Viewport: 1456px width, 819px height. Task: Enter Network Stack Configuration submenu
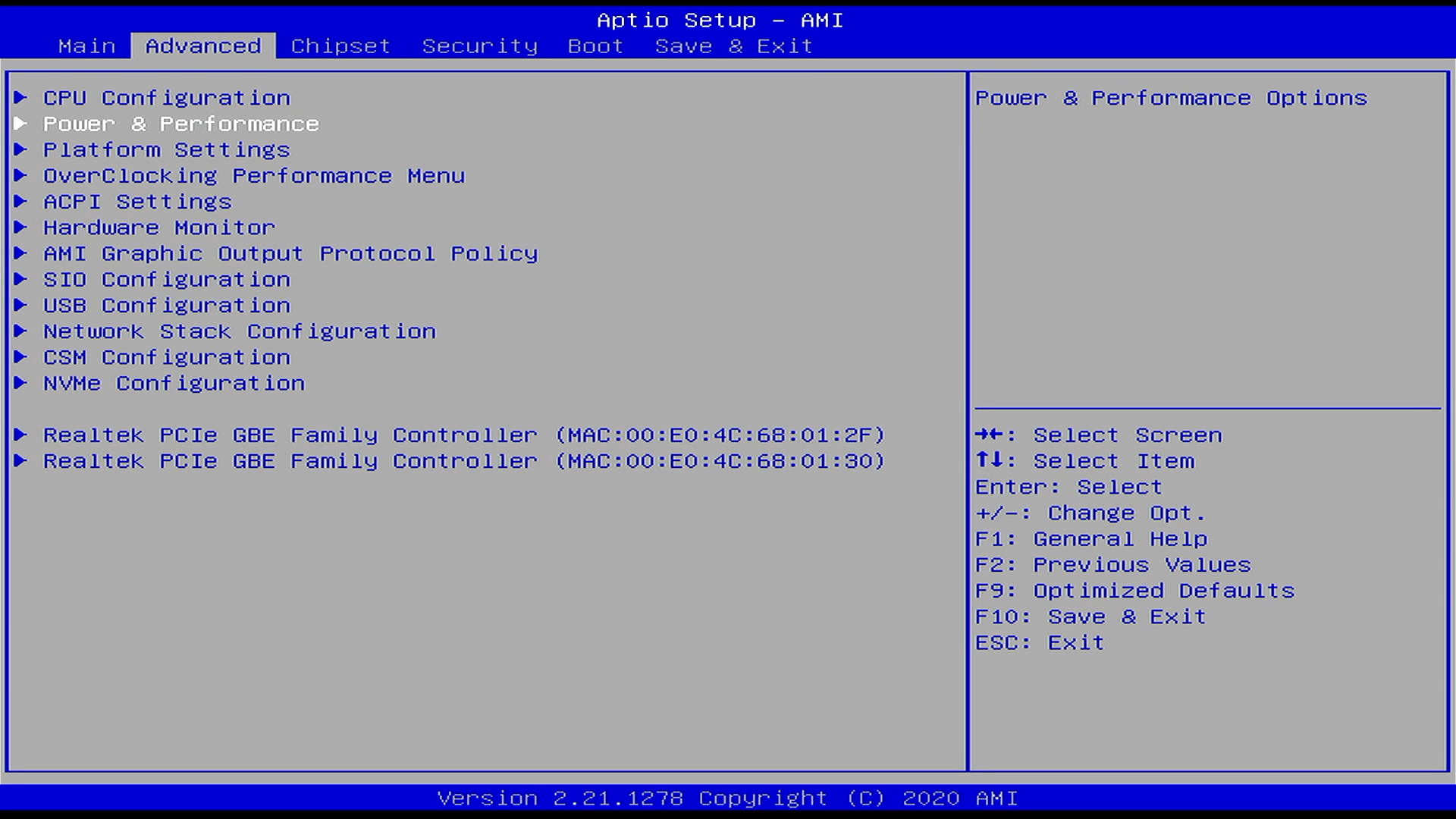(x=239, y=331)
